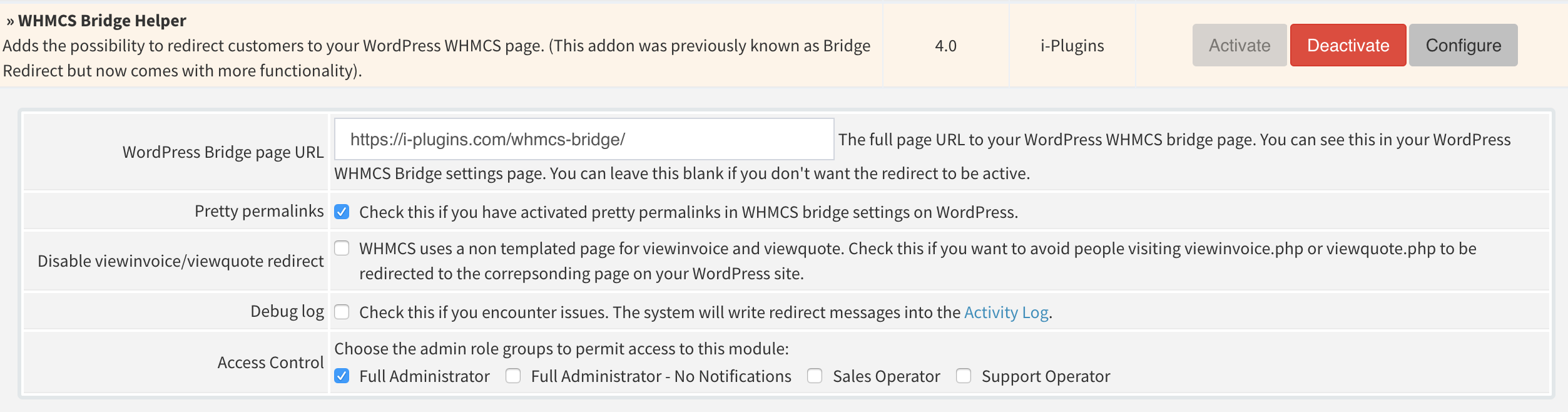Viewport: 1568px width, 412px height.
Task: Enable Disable viewinvoice/viewquote redirect checkbox
Action: pos(342,248)
